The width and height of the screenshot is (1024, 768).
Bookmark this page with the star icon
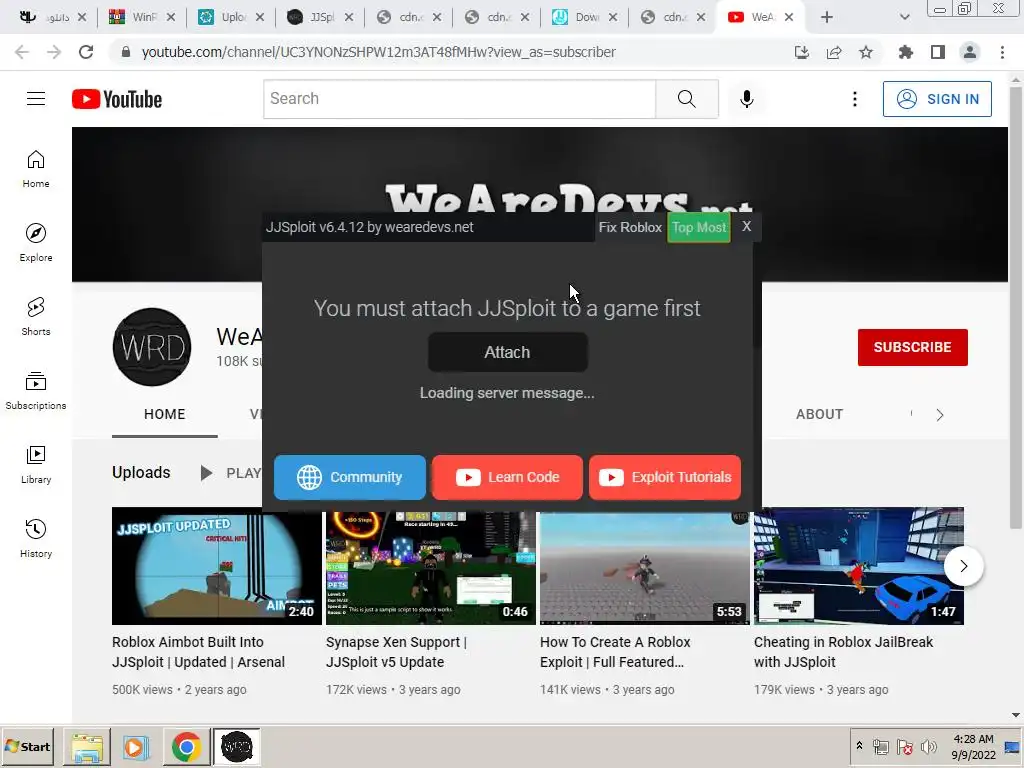pyautogui.click(x=866, y=52)
